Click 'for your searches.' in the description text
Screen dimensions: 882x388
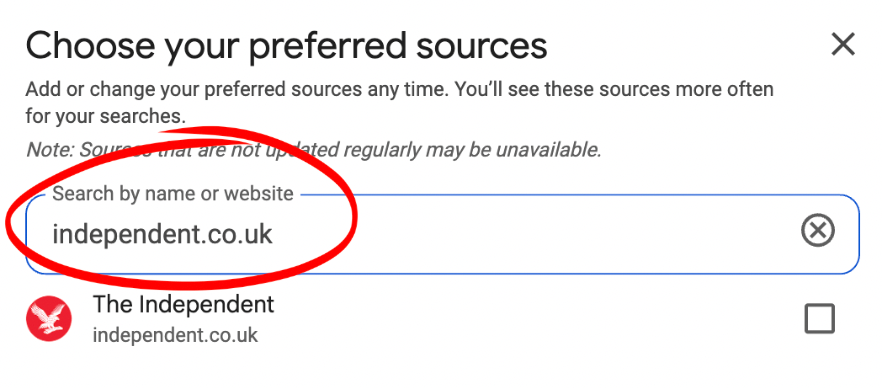click(106, 116)
